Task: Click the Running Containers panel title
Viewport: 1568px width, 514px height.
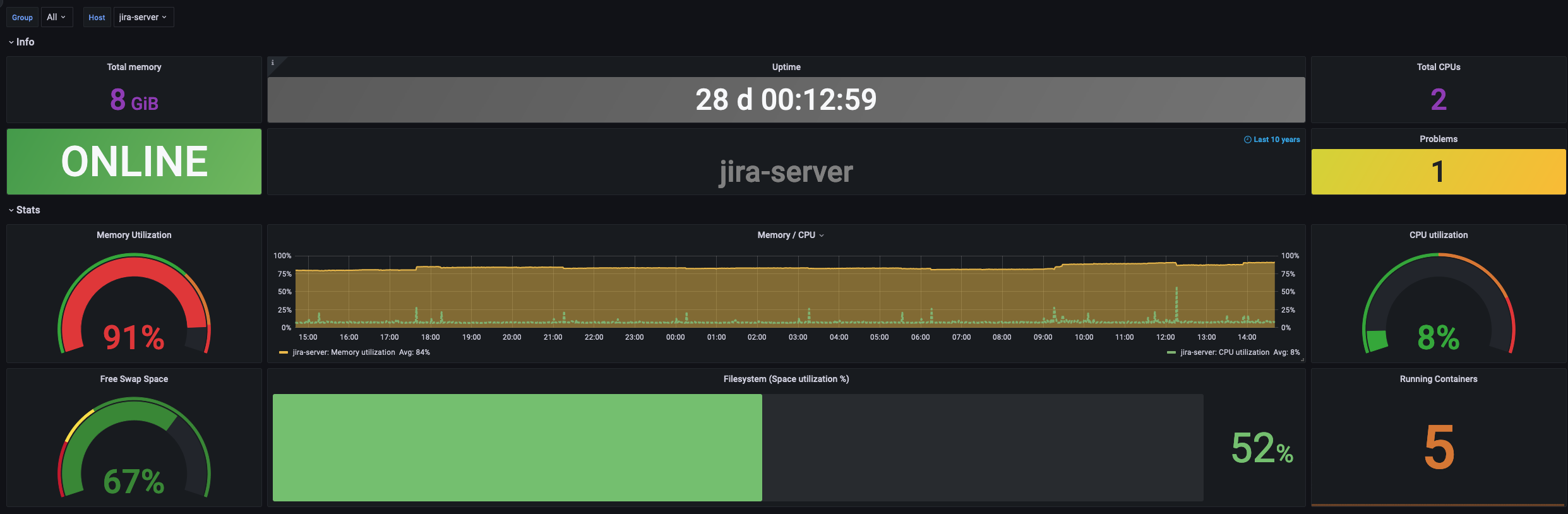Action: (1439, 379)
